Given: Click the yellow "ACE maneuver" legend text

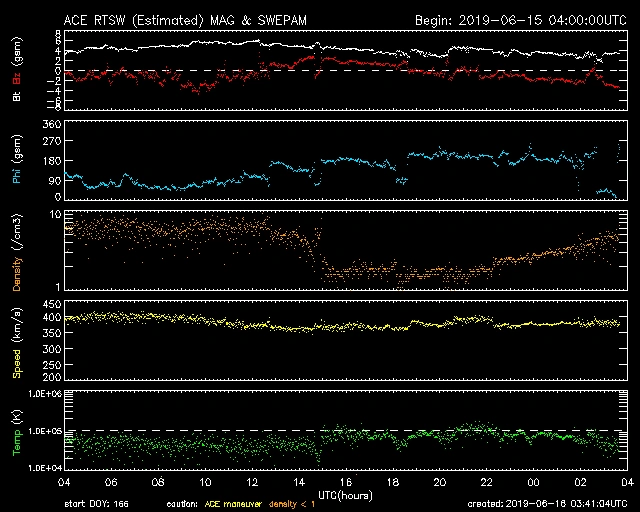Looking at the screenshot, I should (233, 504).
